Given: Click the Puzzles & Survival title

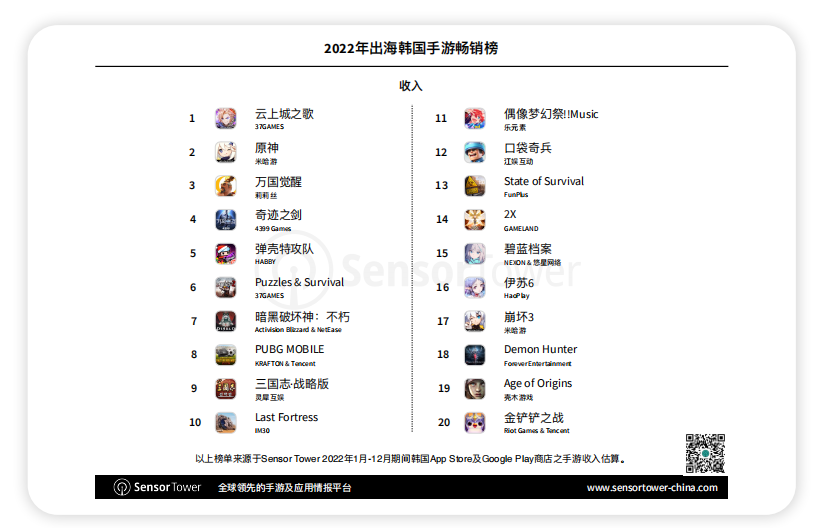Looking at the screenshot, I should [299, 282].
